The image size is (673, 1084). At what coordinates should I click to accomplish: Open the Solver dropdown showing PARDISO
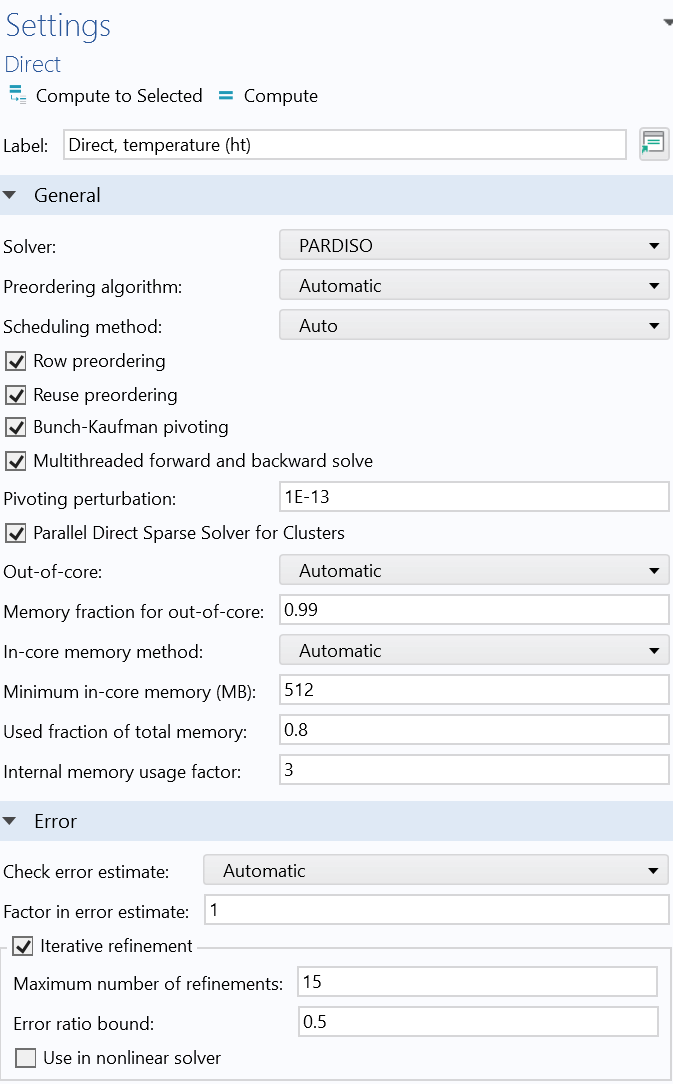point(474,245)
